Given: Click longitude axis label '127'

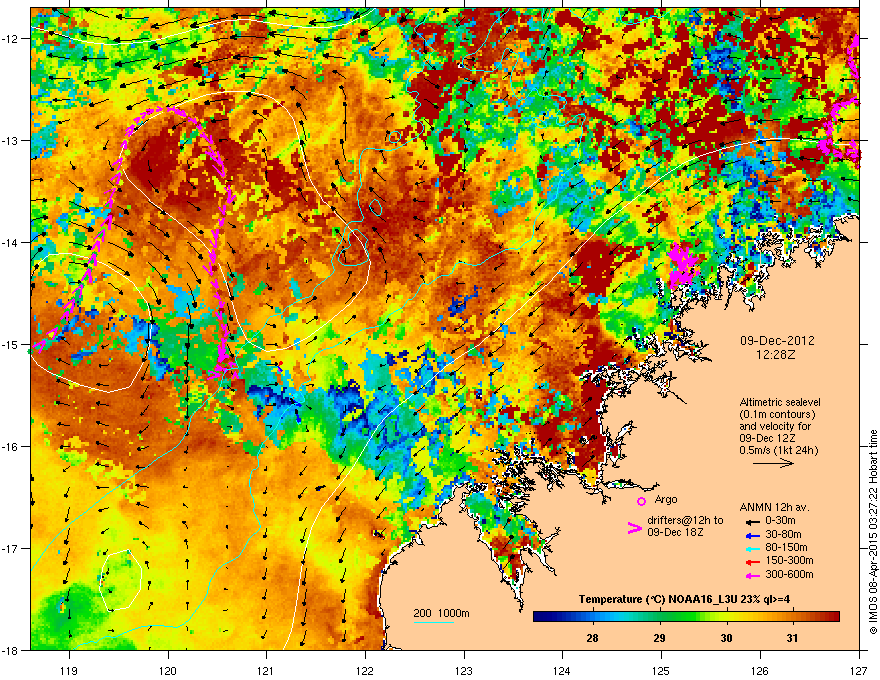Looking at the screenshot, I should (859, 670).
